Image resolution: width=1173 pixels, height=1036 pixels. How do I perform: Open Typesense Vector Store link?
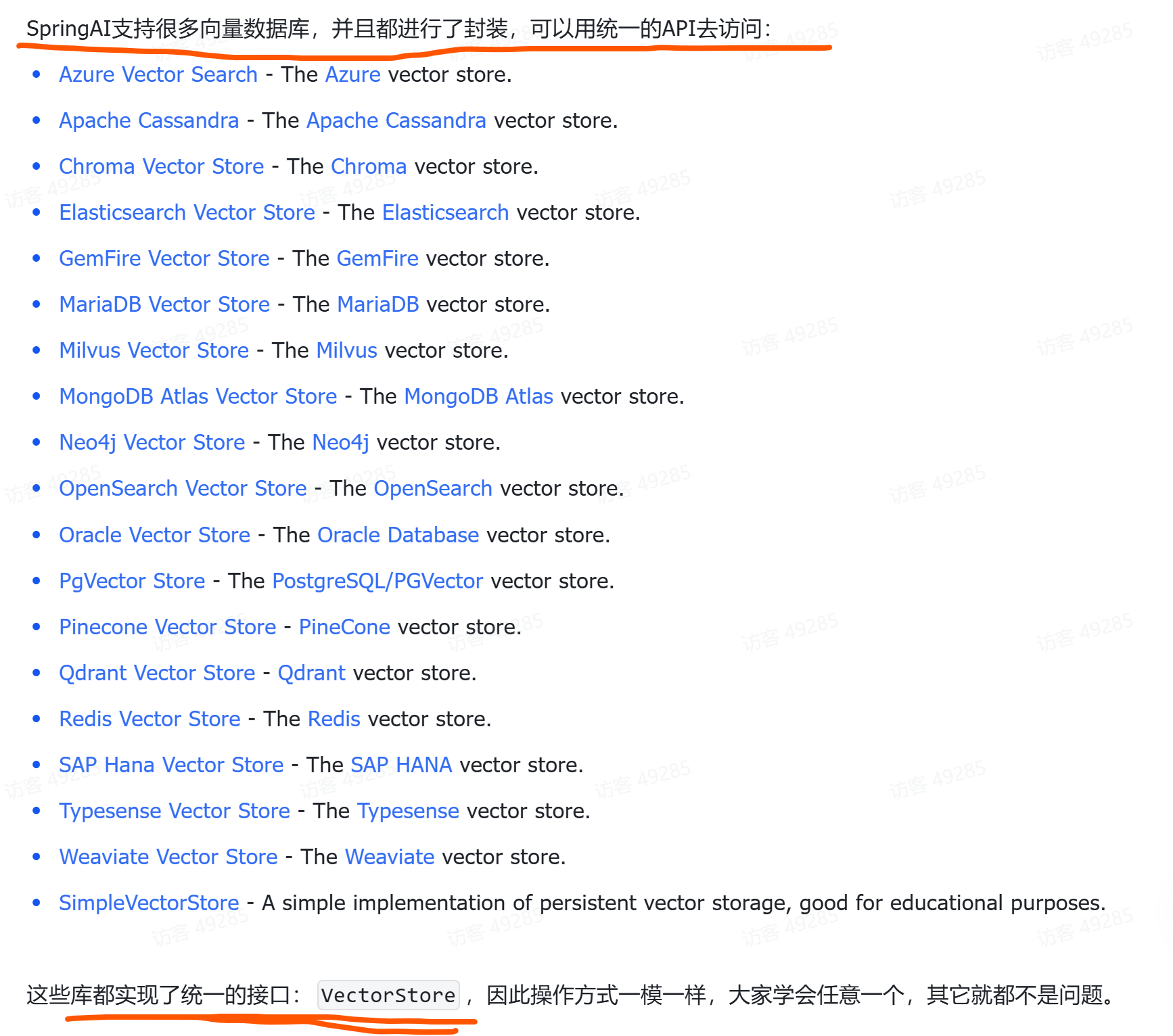[x=175, y=811]
